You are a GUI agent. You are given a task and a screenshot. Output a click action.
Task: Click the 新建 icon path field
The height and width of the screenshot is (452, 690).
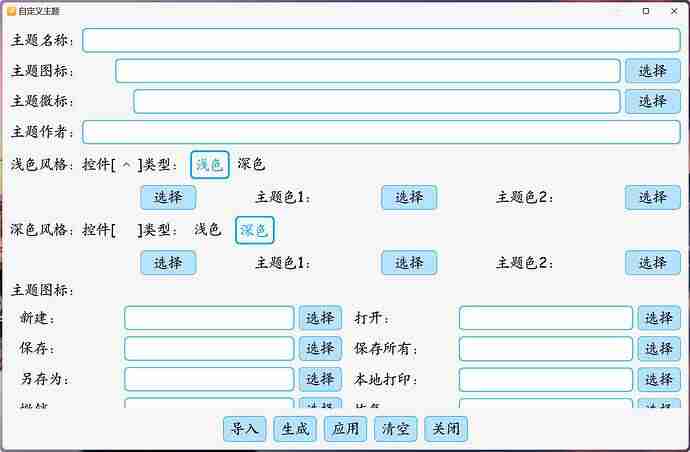209,318
